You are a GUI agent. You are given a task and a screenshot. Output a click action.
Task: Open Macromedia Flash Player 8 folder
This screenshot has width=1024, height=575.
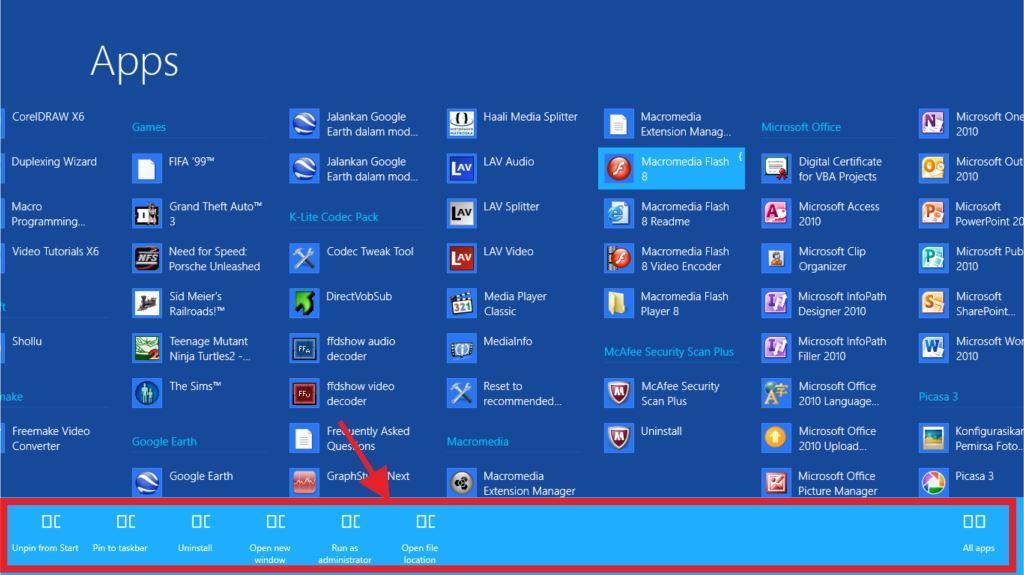click(666, 304)
